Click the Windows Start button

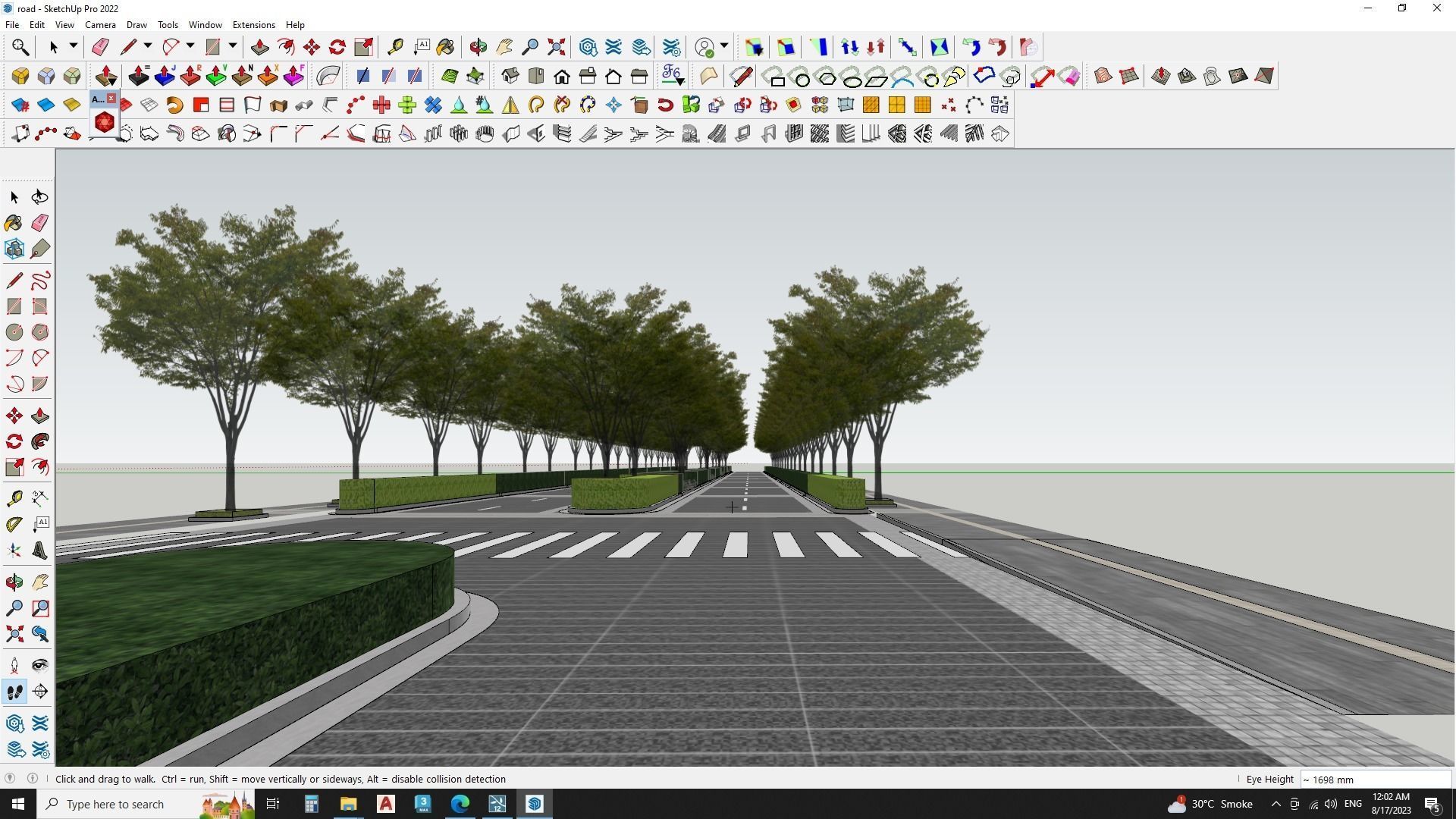point(18,804)
